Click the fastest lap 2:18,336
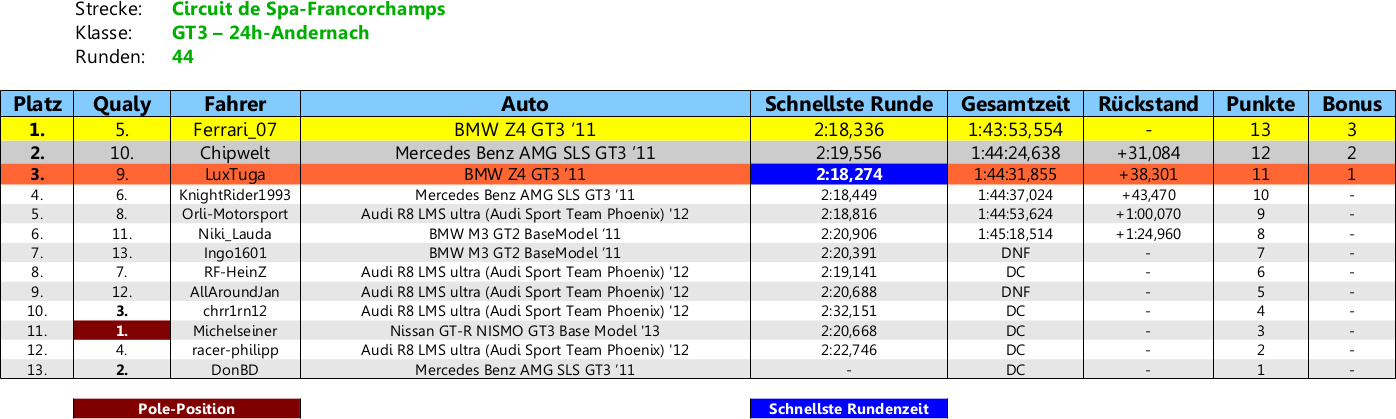This screenshot has width=1396, height=419. click(x=849, y=129)
